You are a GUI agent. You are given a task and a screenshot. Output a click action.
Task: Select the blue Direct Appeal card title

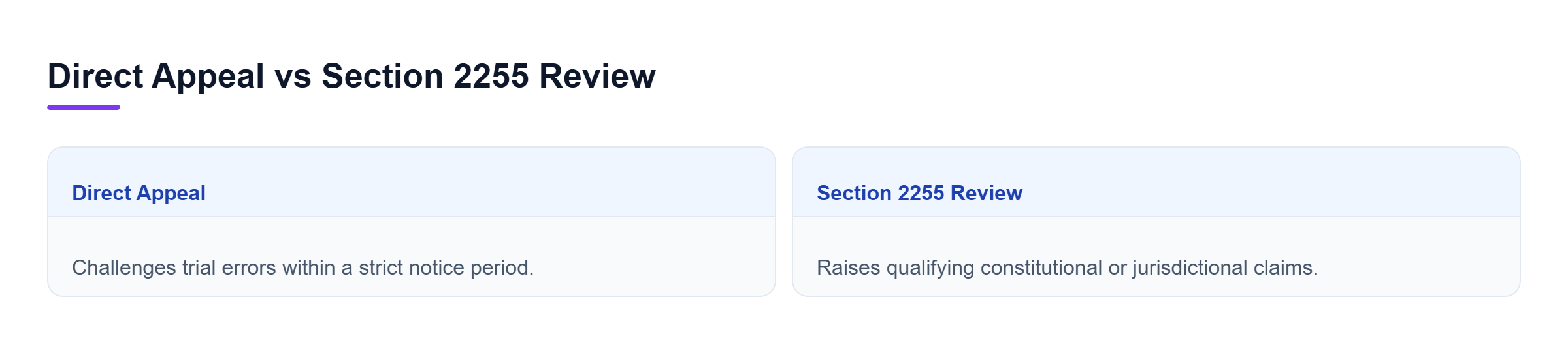(x=139, y=193)
